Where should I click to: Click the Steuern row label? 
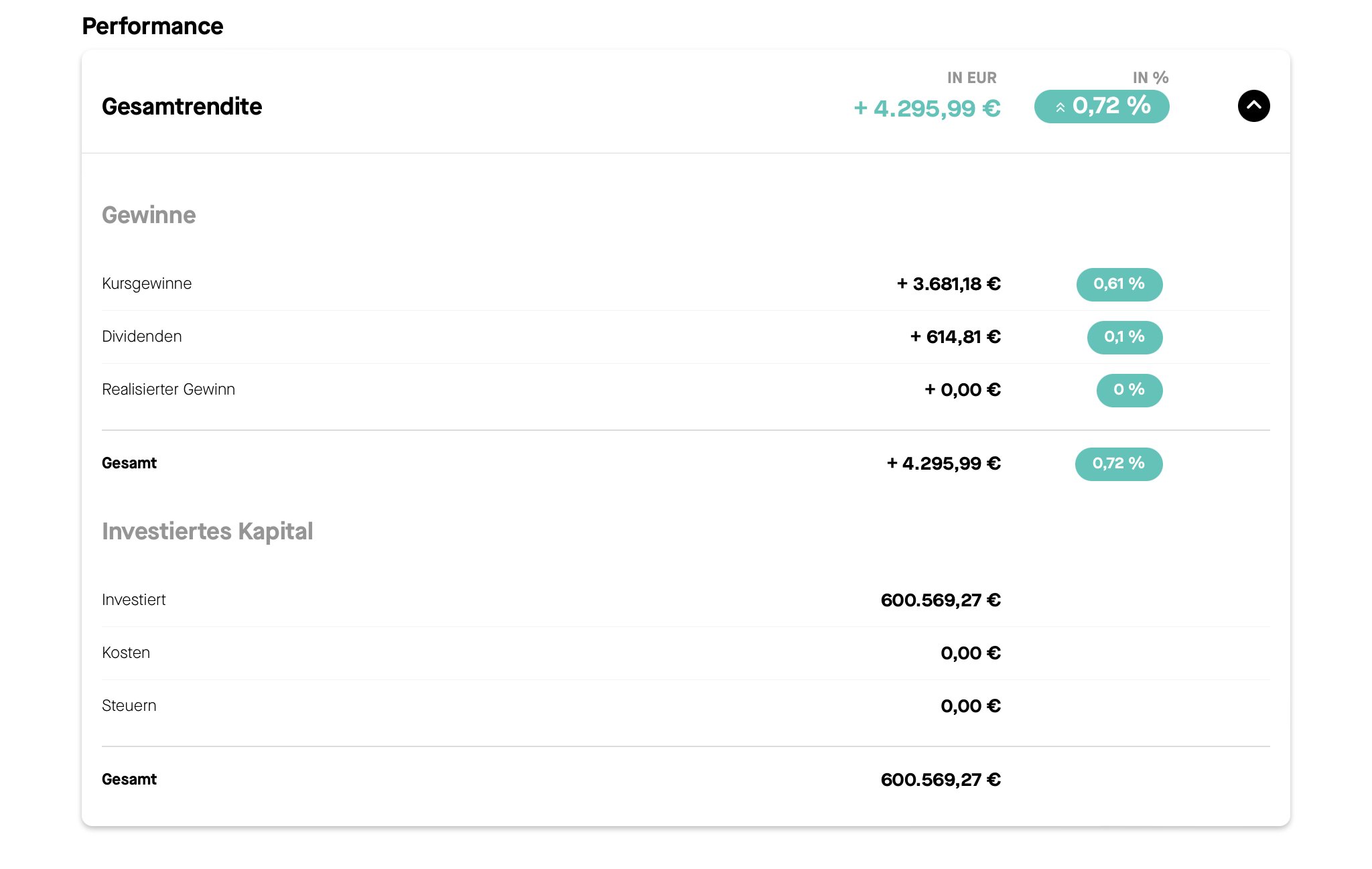click(129, 706)
